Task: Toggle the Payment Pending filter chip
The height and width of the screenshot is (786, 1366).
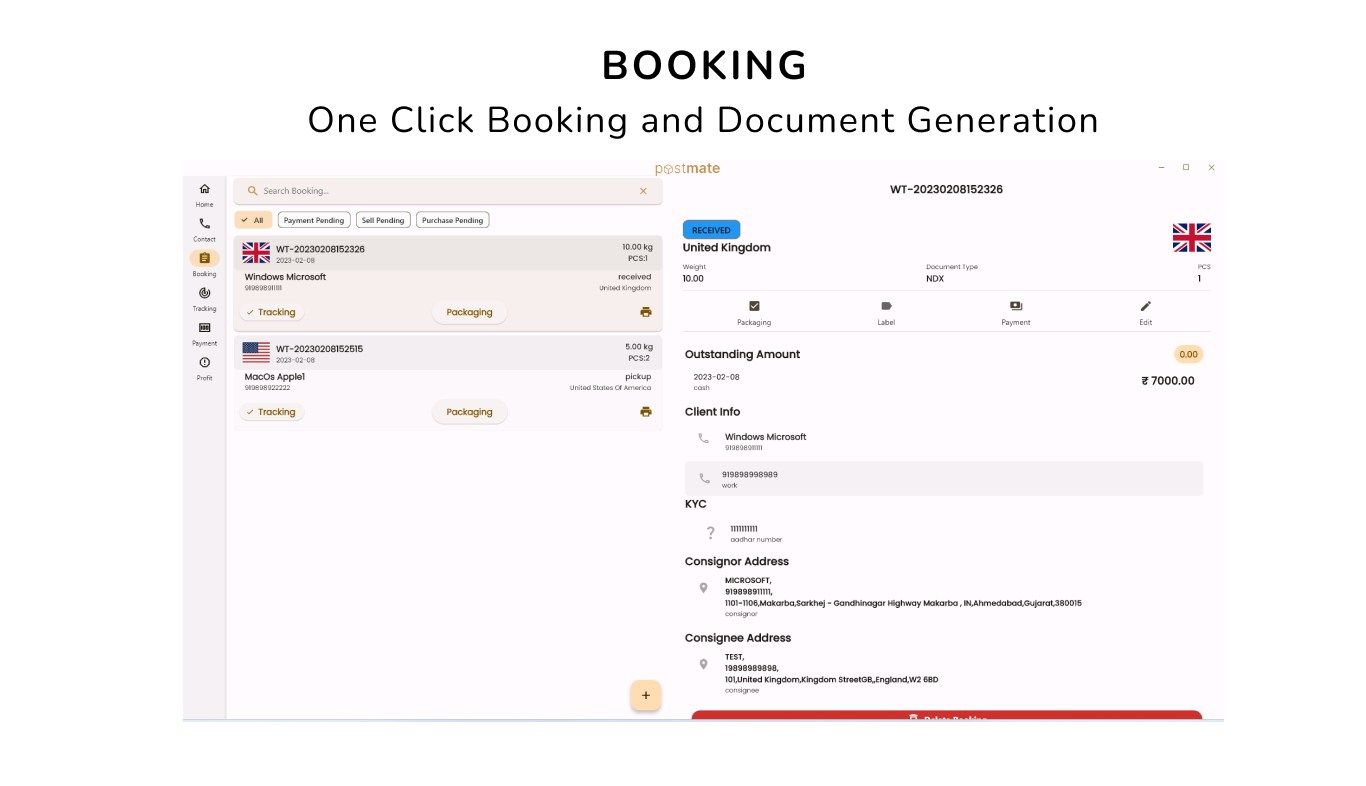Action: coord(314,220)
